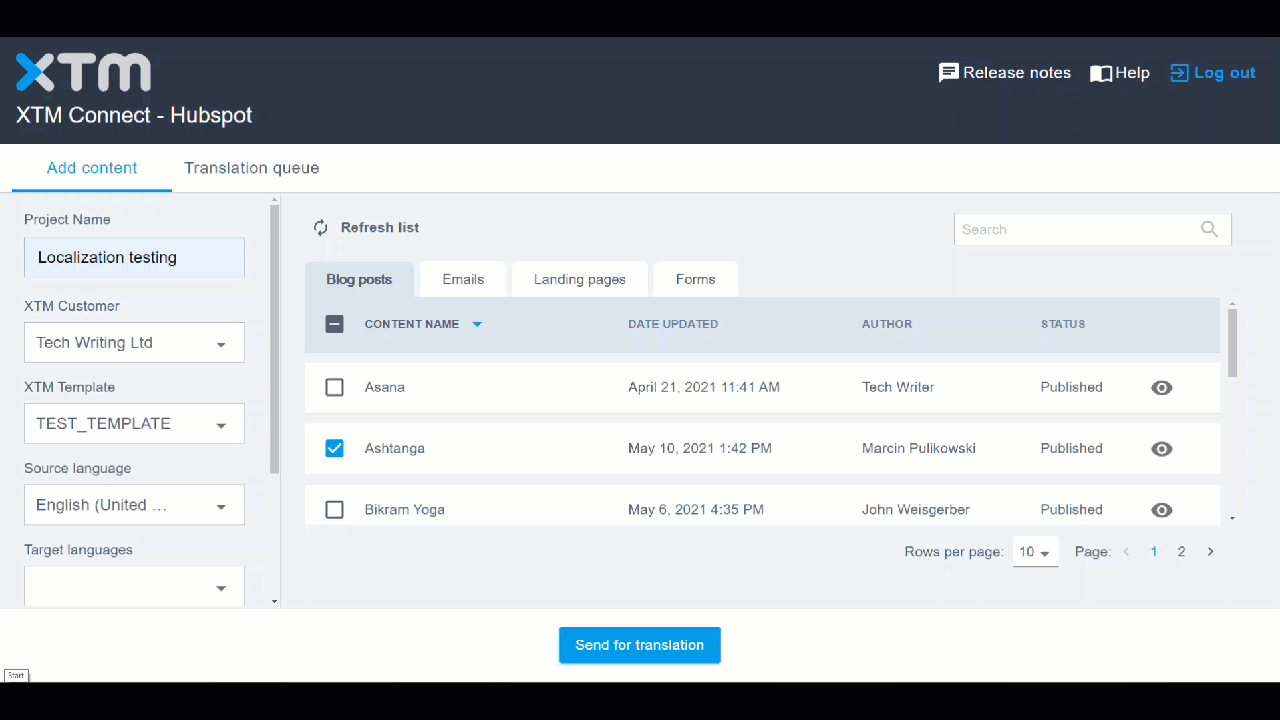Preview the Ashtanga post with eye icon
The height and width of the screenshot is (720, 1280).
(1161, 448)
